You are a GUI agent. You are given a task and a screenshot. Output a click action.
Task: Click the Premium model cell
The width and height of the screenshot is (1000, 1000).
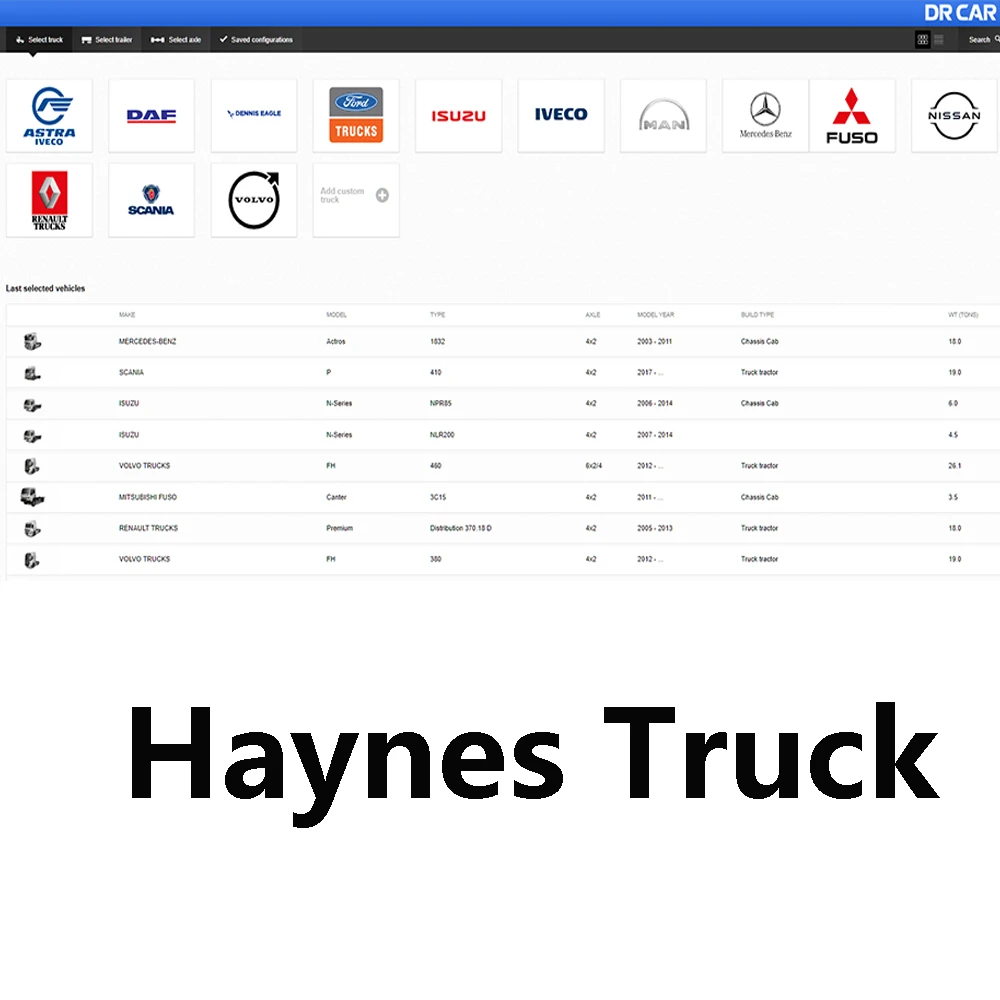tap(339, 528)
